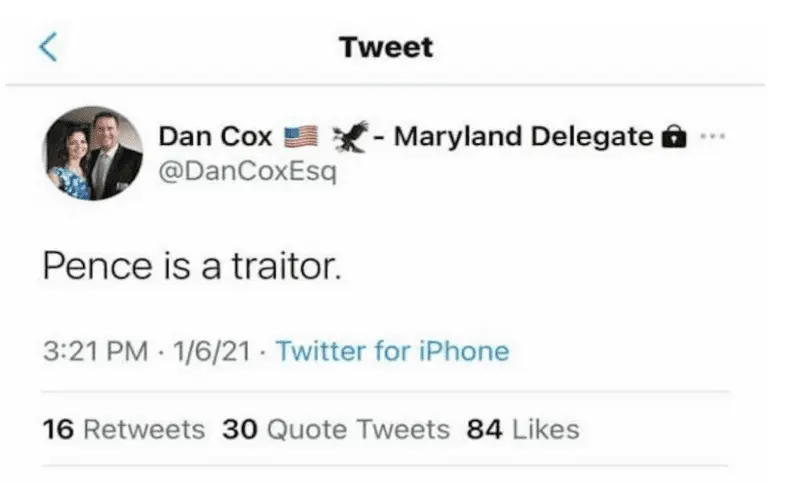Click the Dan Cox display name
The width and height of the screenshot is (806, 483).
216,137
